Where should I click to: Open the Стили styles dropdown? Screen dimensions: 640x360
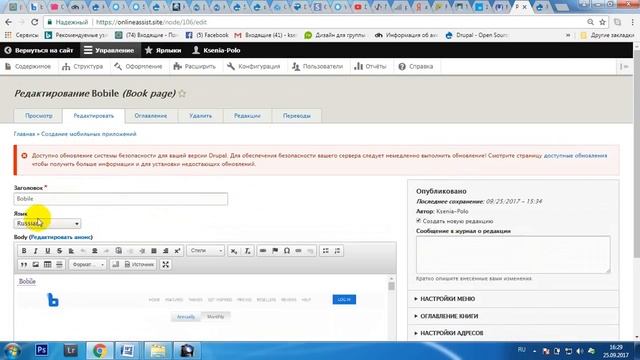206,251
